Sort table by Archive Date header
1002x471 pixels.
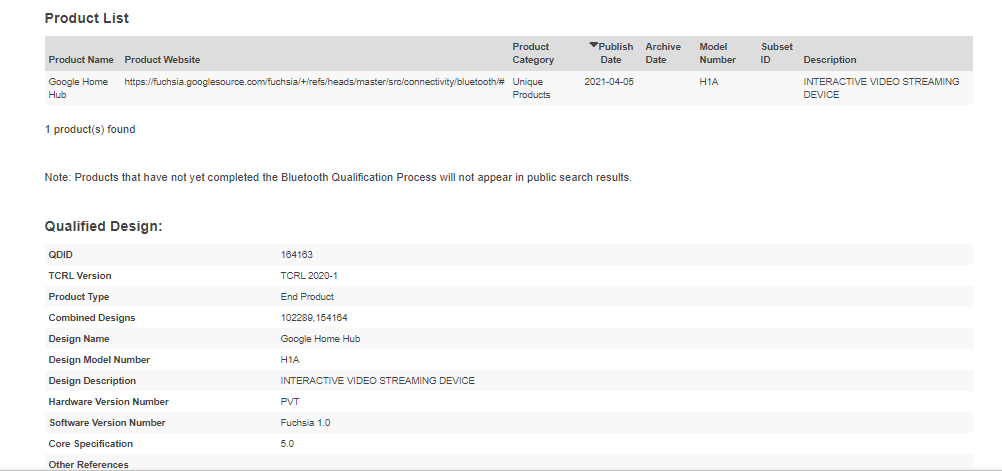click(663, 53)
